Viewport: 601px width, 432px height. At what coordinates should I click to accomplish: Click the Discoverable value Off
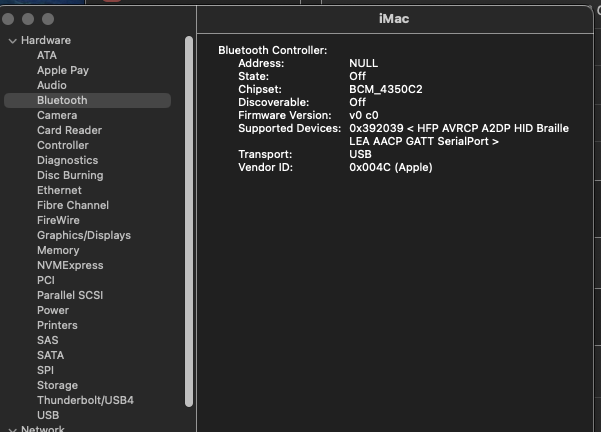[357, 102]
